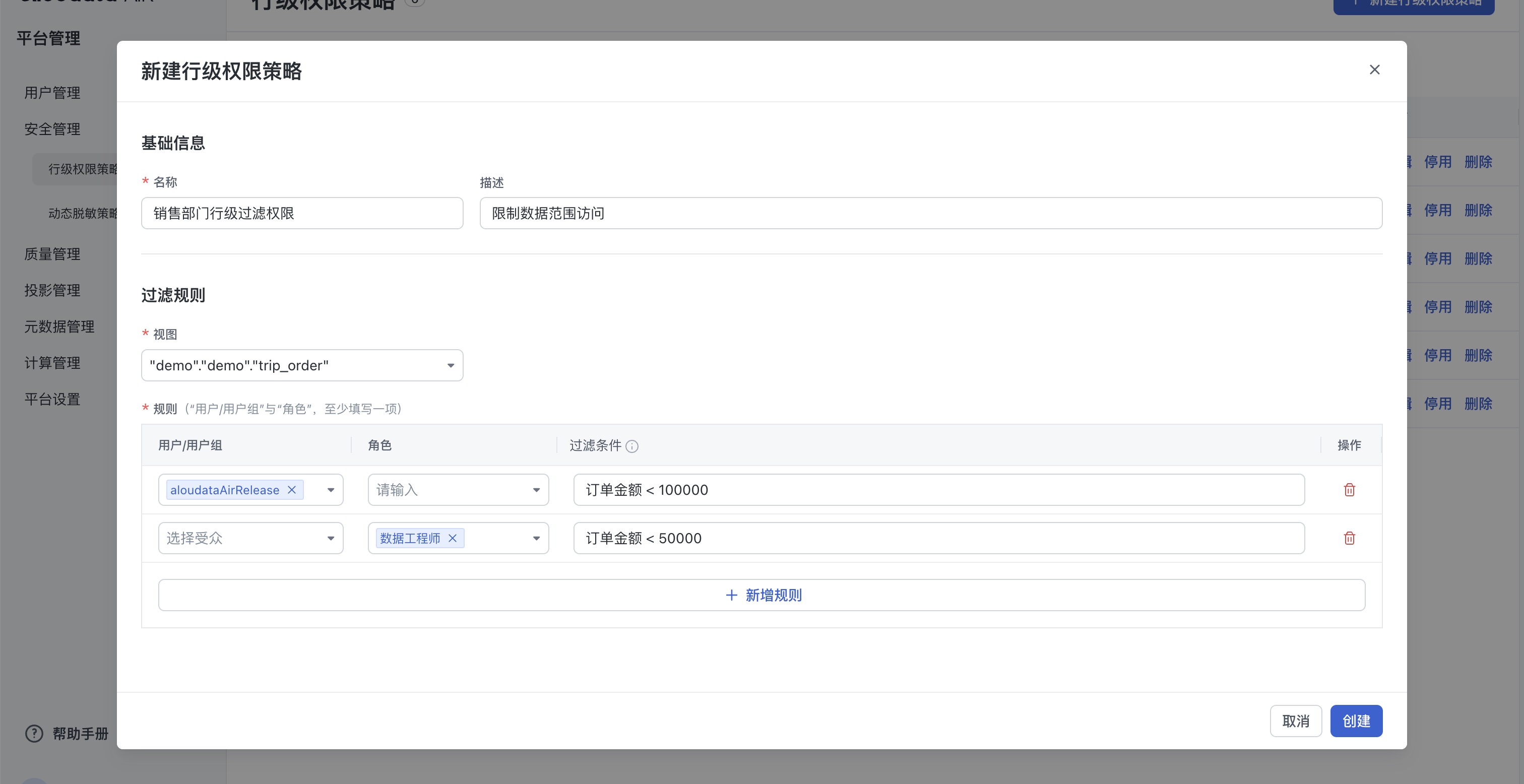Open the 帮助手册 link
Image resolution: width=1524 pixels, height=784 pixels.
(x=81, y=734)
